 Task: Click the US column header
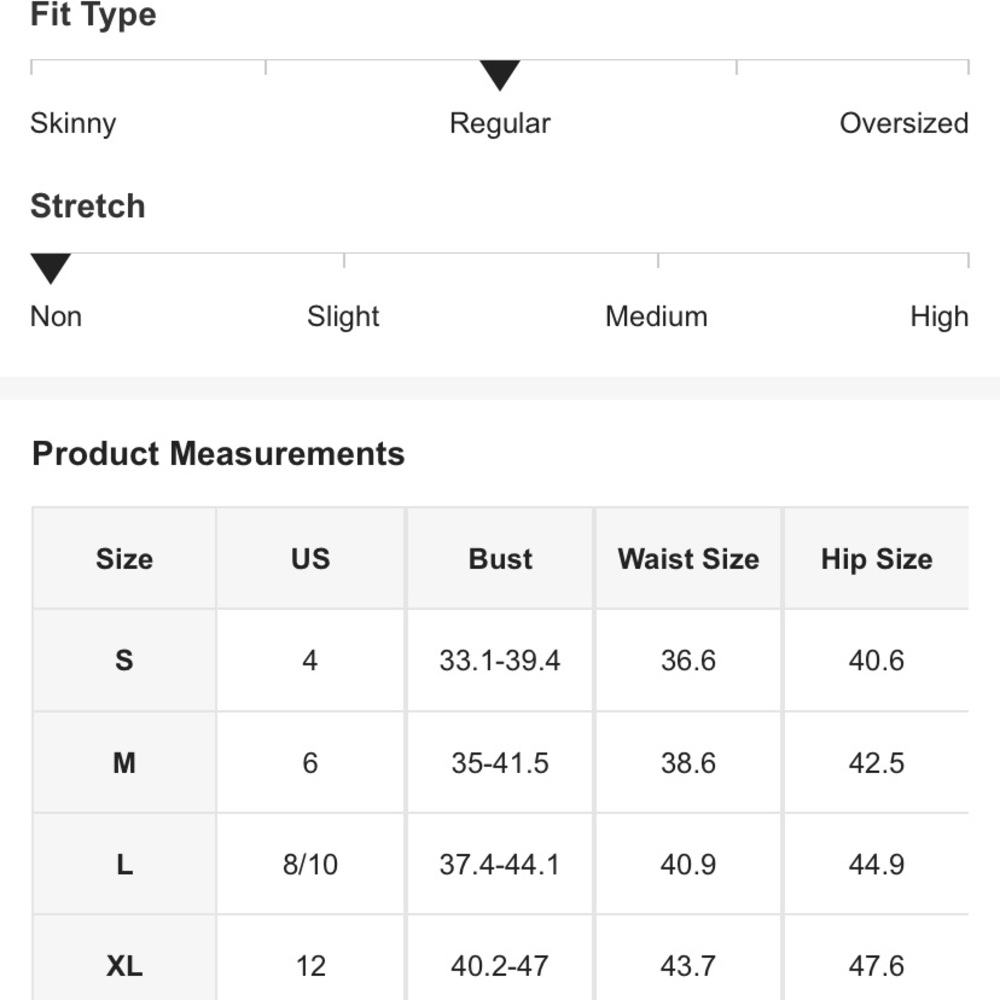(x=311, y=559)
